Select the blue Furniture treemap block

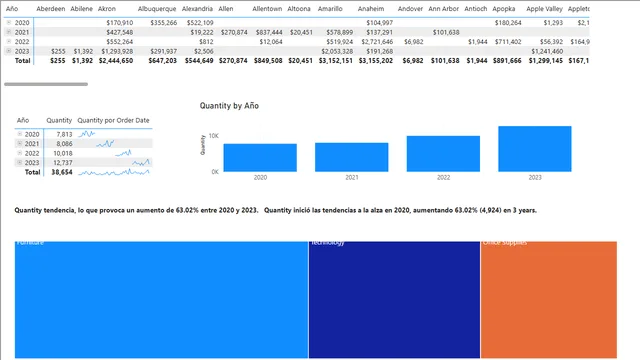pos(161,300)
